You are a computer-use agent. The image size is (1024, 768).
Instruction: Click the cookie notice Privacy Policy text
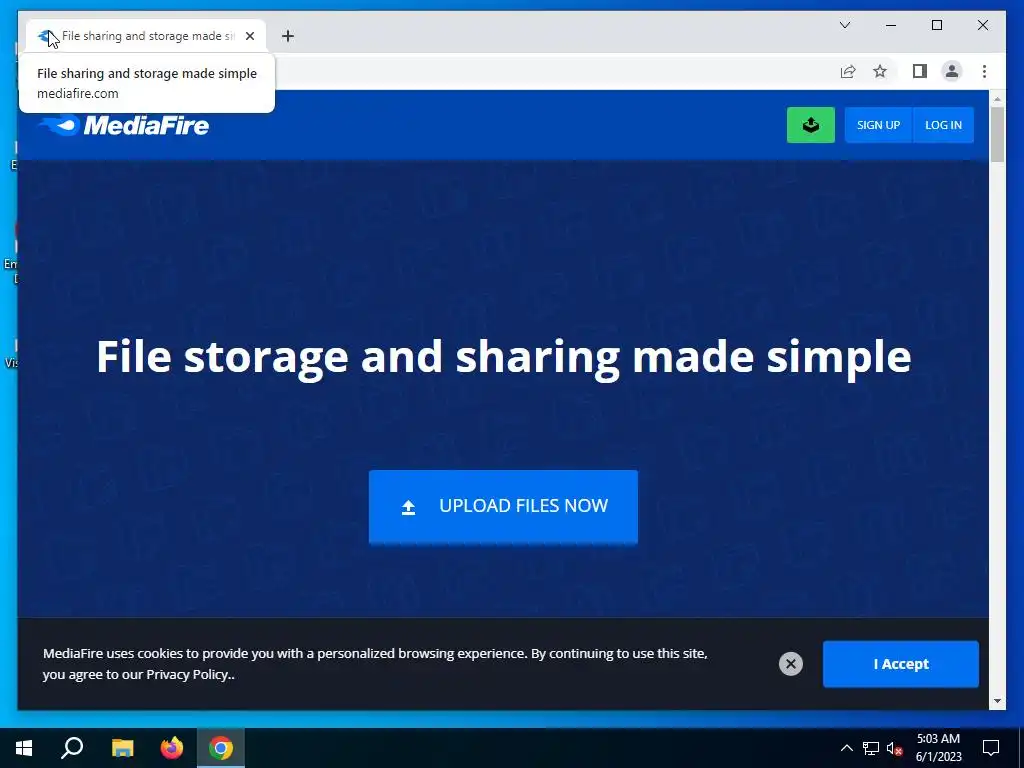187,675
